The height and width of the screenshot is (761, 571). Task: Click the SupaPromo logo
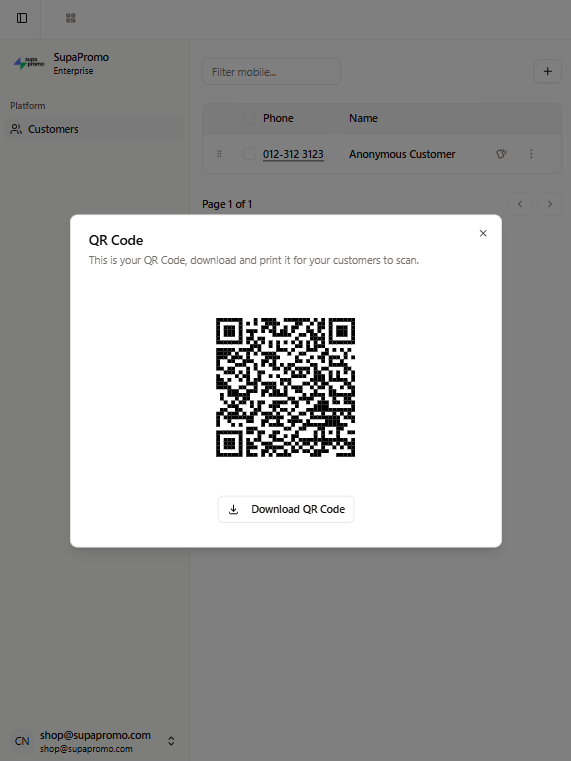(x=29, y=63)
